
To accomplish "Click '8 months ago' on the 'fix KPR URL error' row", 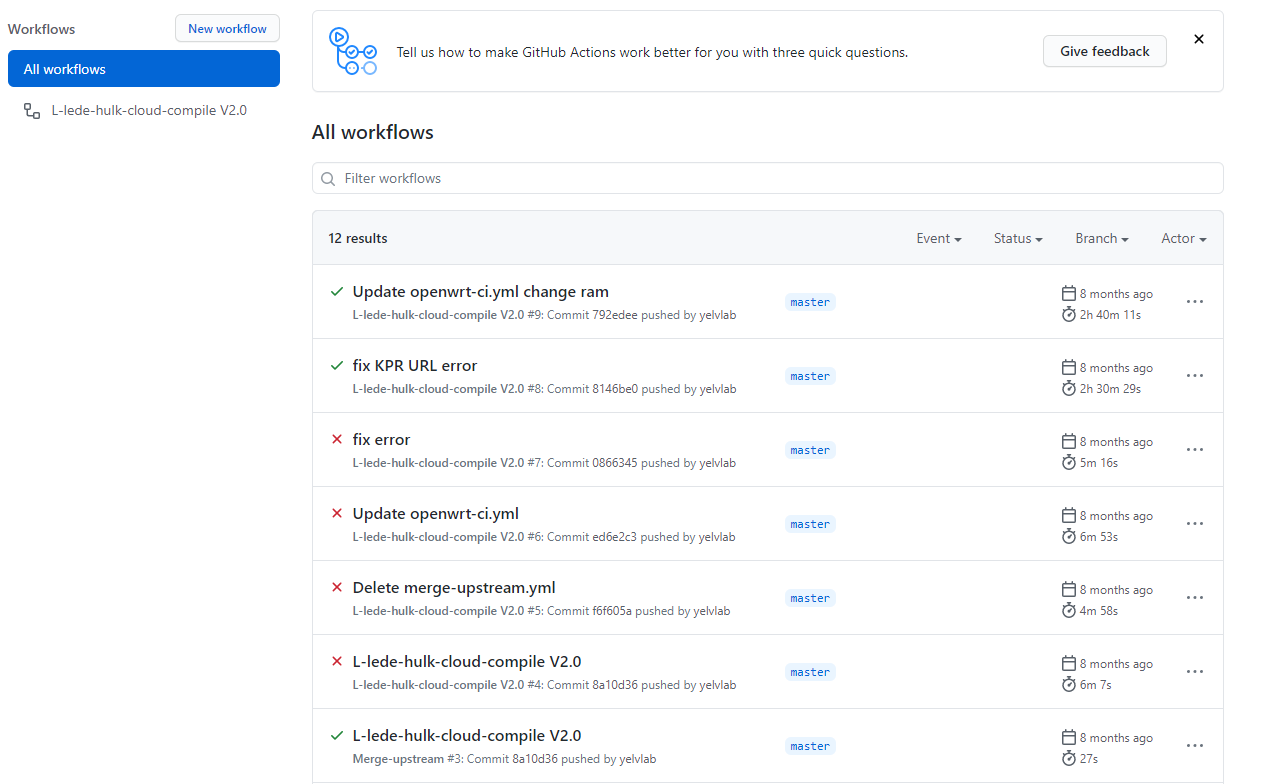I will [1116, 368].
